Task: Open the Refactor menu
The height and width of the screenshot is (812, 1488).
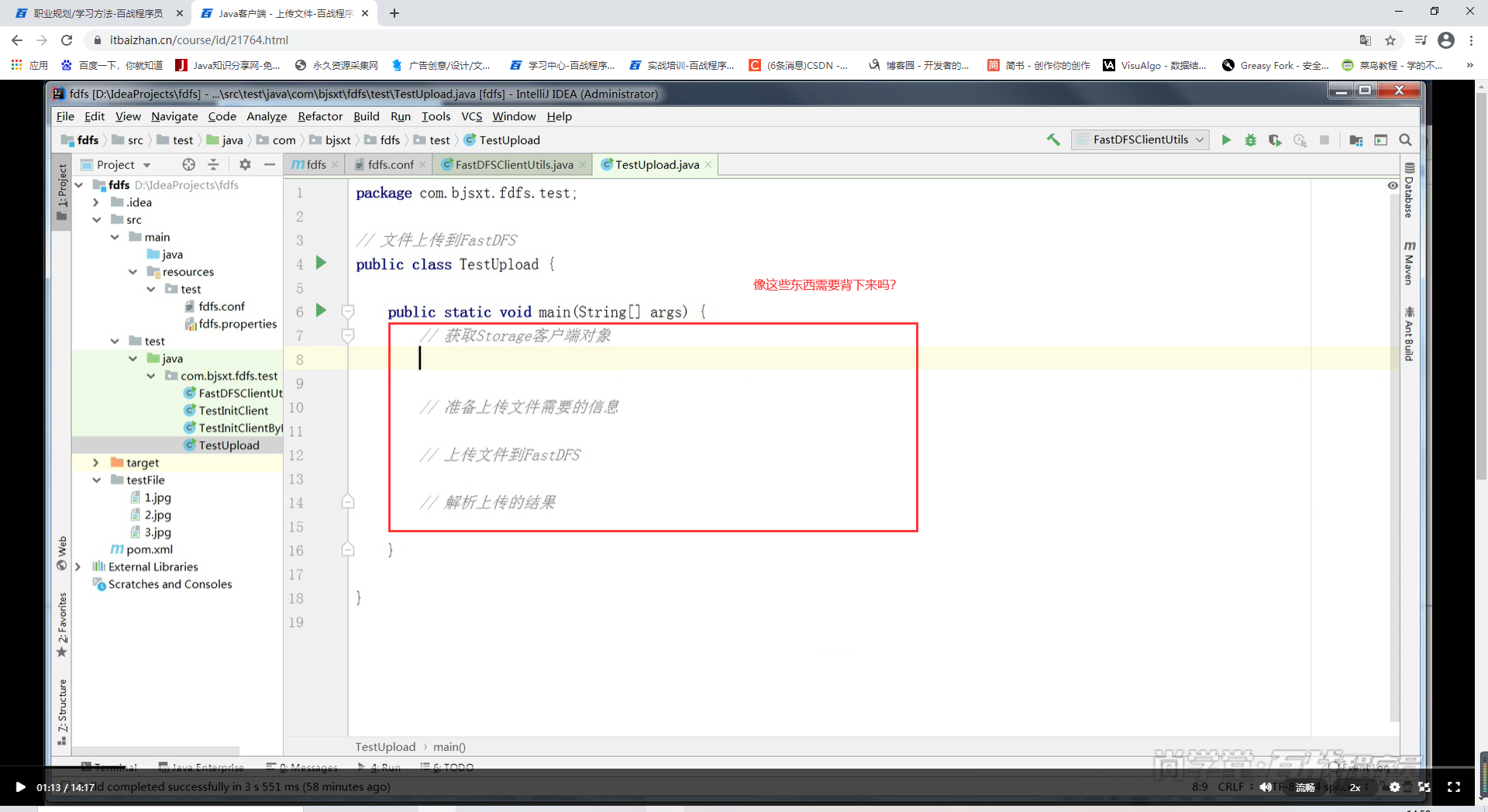Action: click(320, 116)
